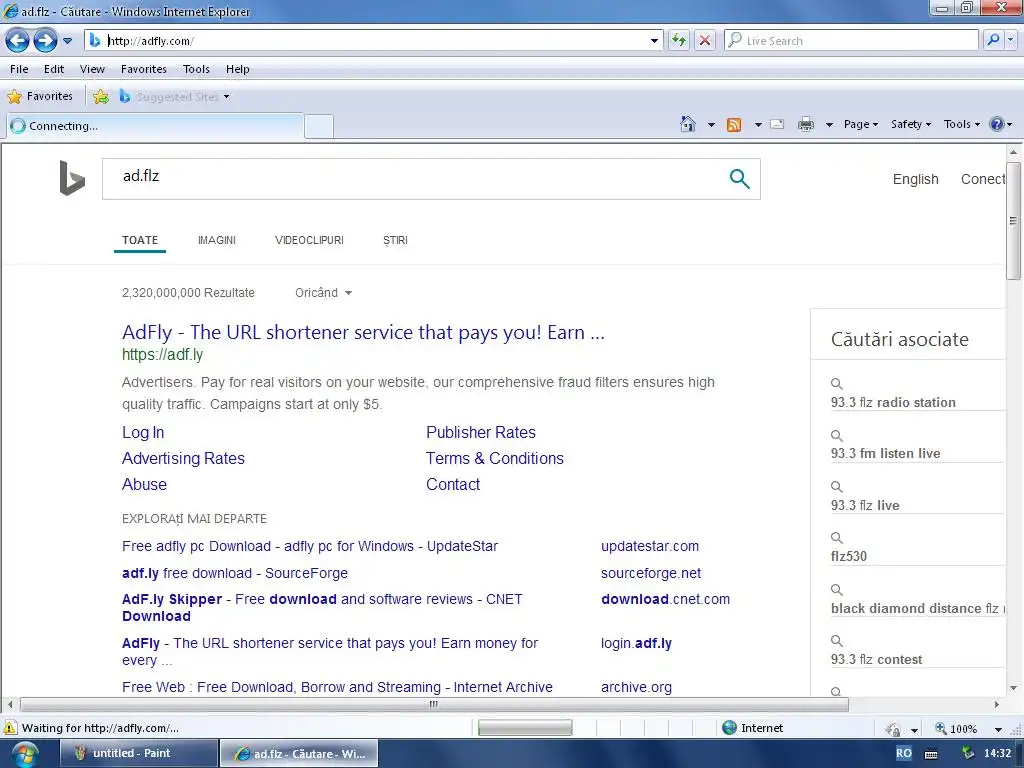
Task: Click the Advertising Rates sitelink
Action: pyautogui.click(x=184, y=458)
